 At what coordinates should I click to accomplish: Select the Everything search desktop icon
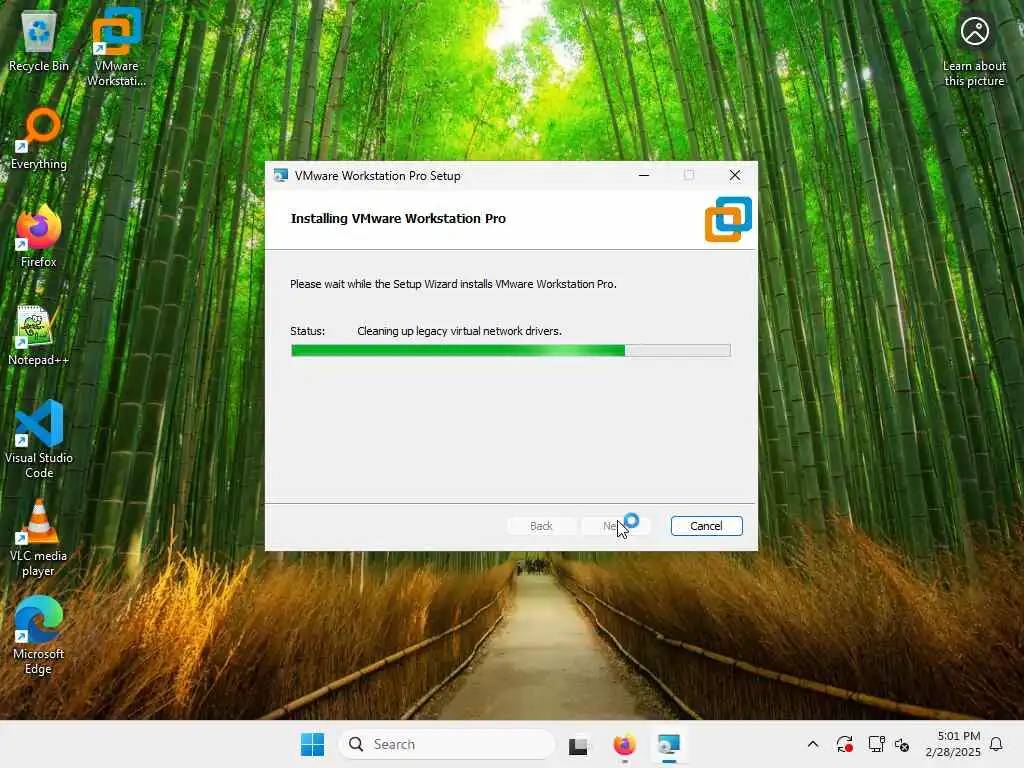click(x=39, y=140)
